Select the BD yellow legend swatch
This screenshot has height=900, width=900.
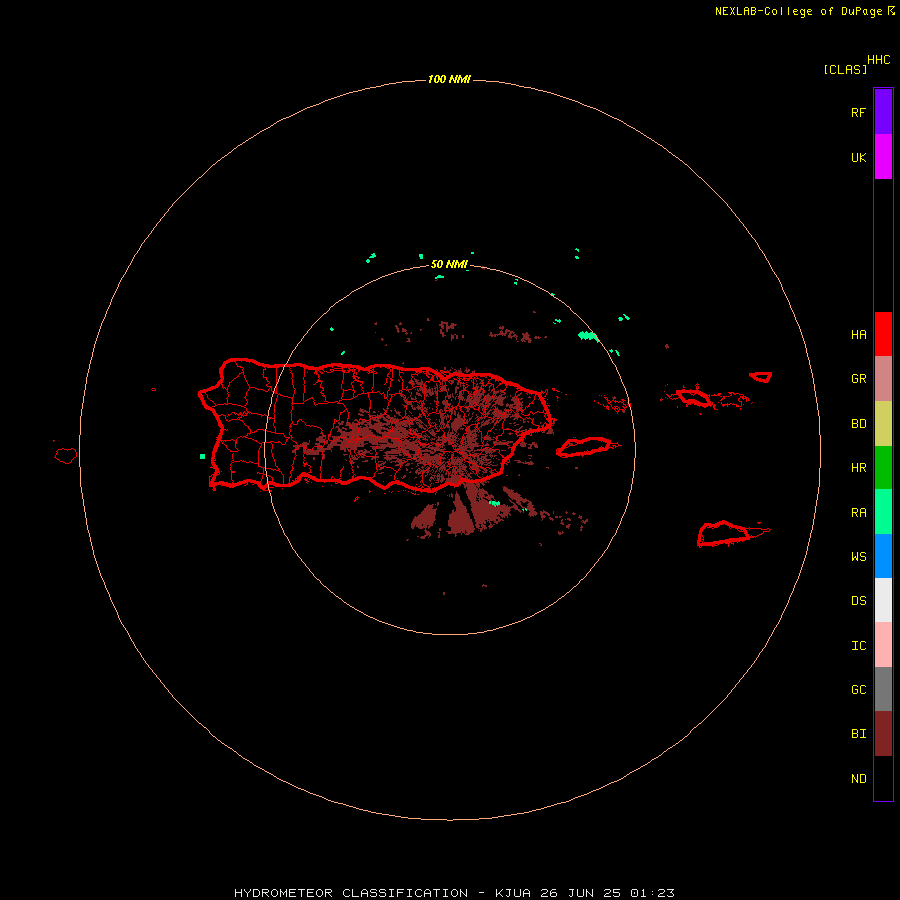883,424
